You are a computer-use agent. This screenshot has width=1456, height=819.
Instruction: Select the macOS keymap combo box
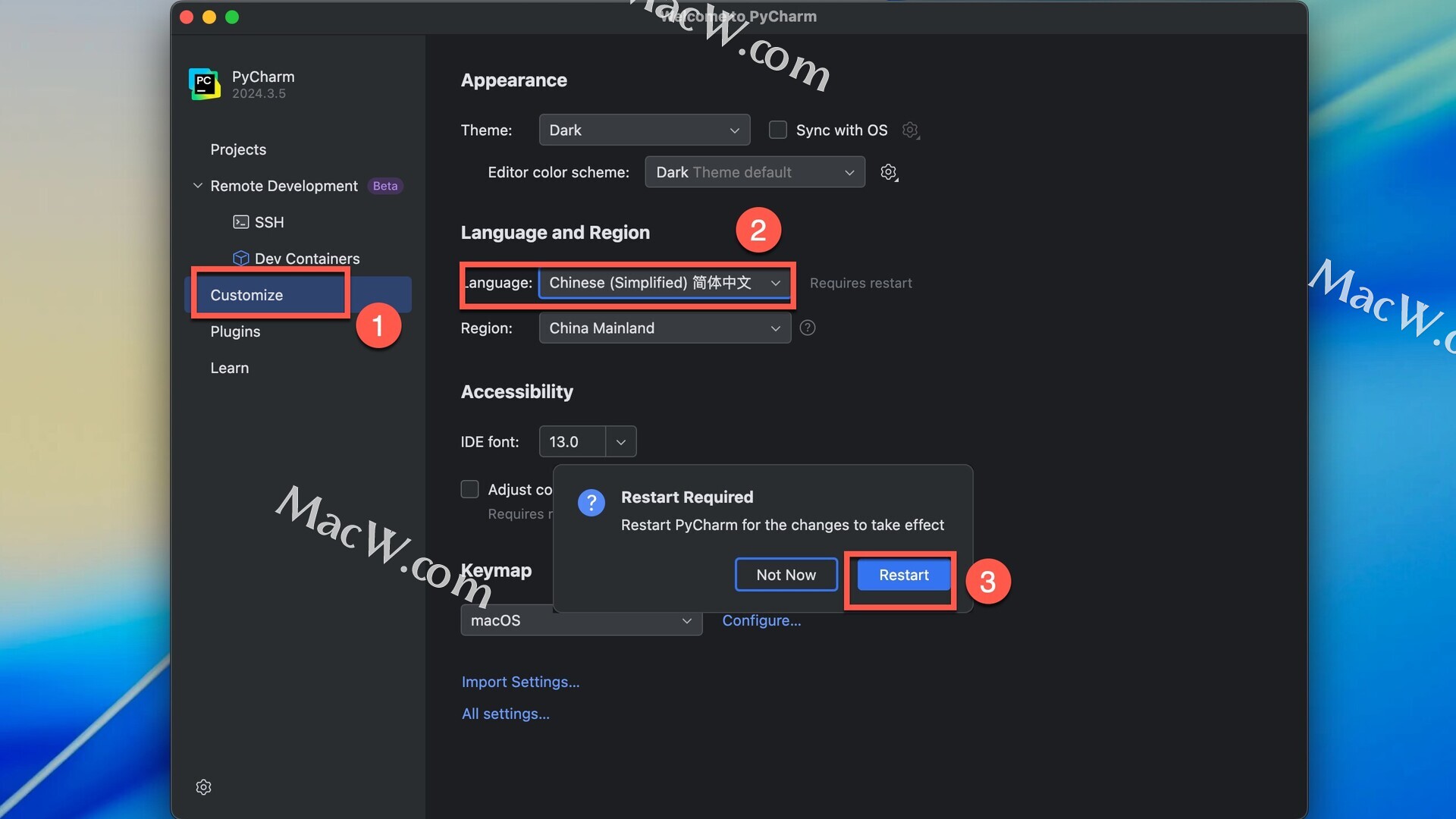(x=582, y=620)
